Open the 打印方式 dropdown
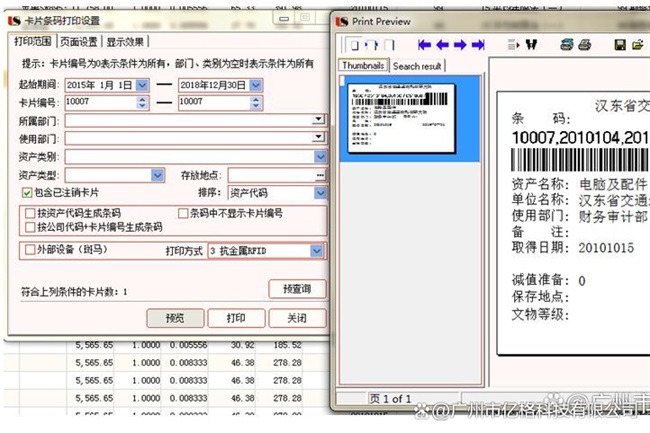 pos(316,250)
